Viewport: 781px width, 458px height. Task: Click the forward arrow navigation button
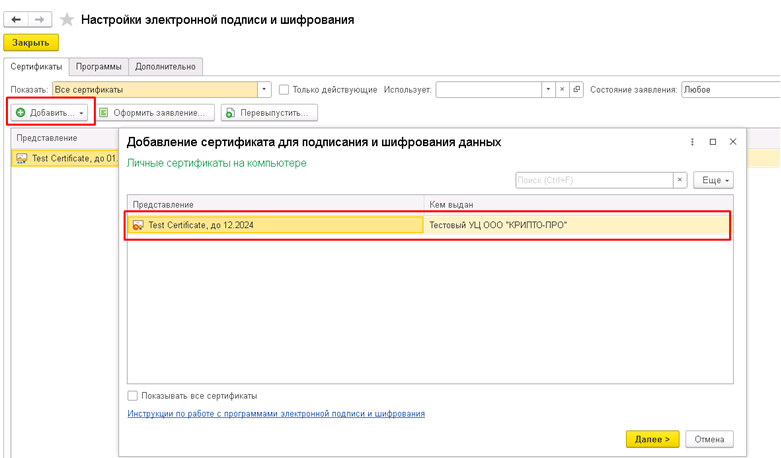[41, 19]
